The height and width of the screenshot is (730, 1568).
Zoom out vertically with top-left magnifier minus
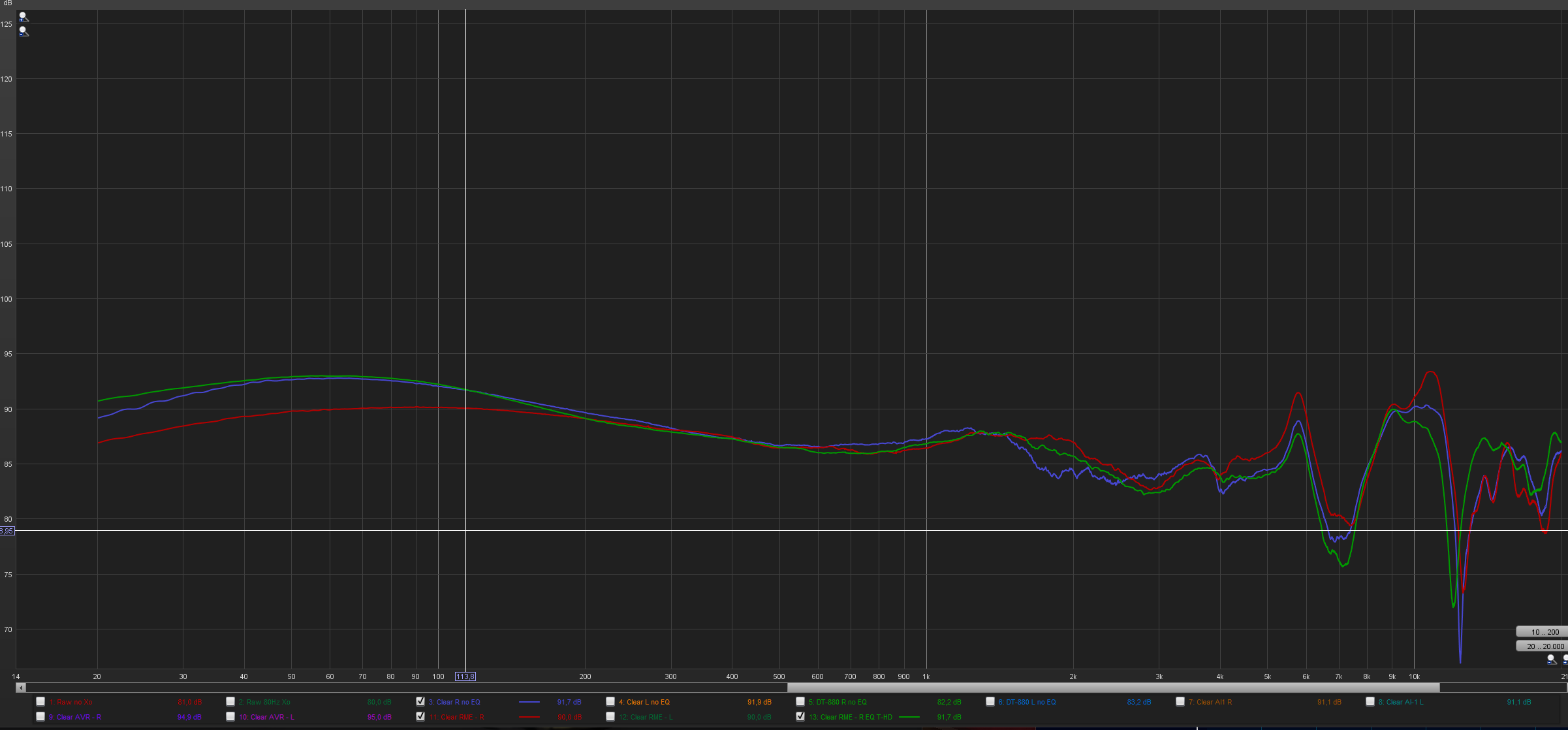click(24, 31)
